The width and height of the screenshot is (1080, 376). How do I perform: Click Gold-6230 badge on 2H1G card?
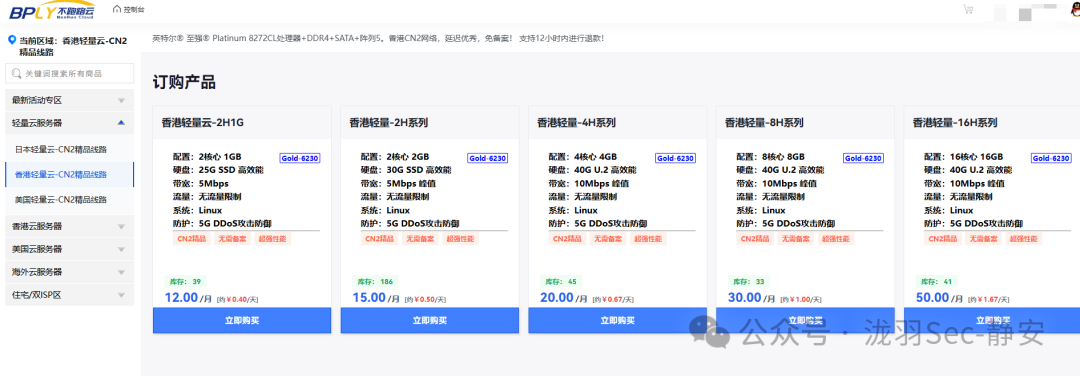(x=300, y=158)
